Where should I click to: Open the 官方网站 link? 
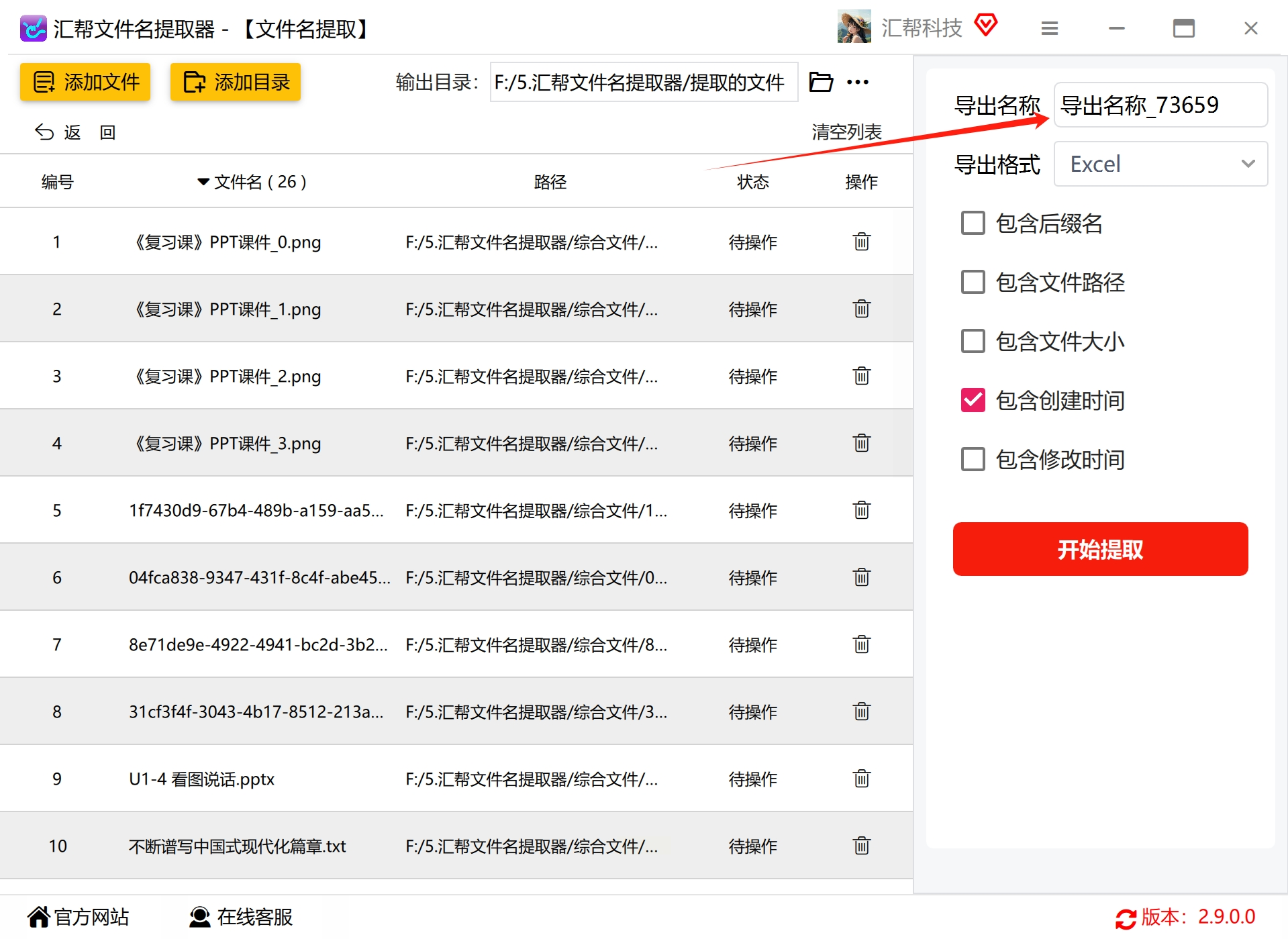78,917
